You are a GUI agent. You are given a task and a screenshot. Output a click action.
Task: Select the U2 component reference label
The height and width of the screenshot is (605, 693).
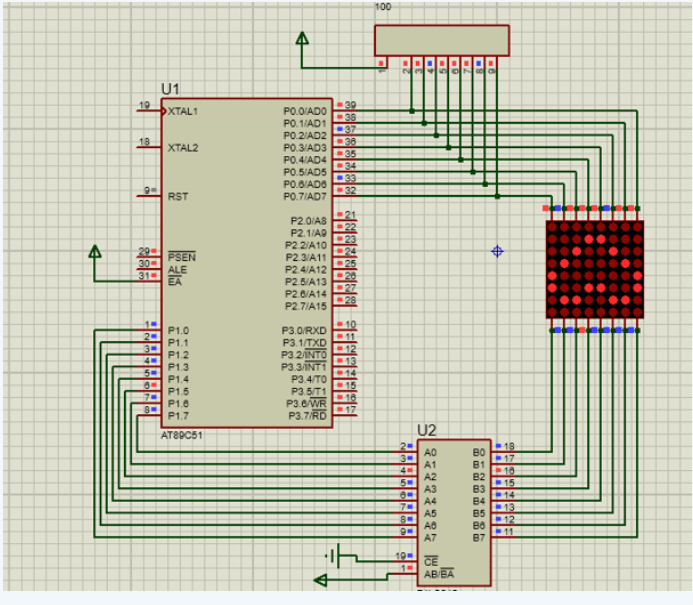[x=426, y=430]
